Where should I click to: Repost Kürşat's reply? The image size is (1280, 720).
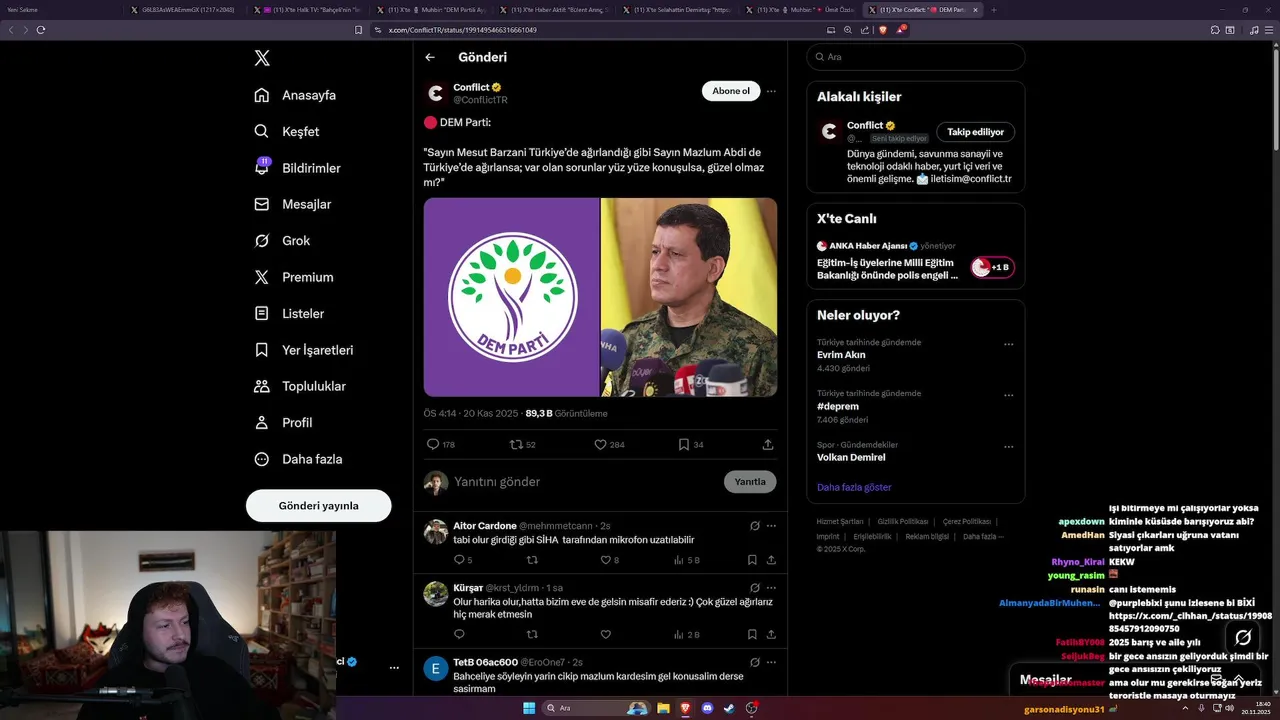click(x=532, y=634)
